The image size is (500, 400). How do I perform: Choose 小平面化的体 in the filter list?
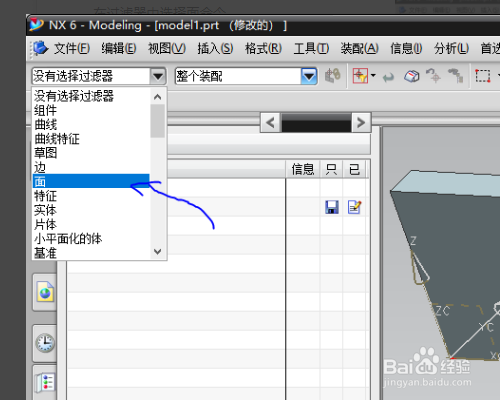click(91, 239)
